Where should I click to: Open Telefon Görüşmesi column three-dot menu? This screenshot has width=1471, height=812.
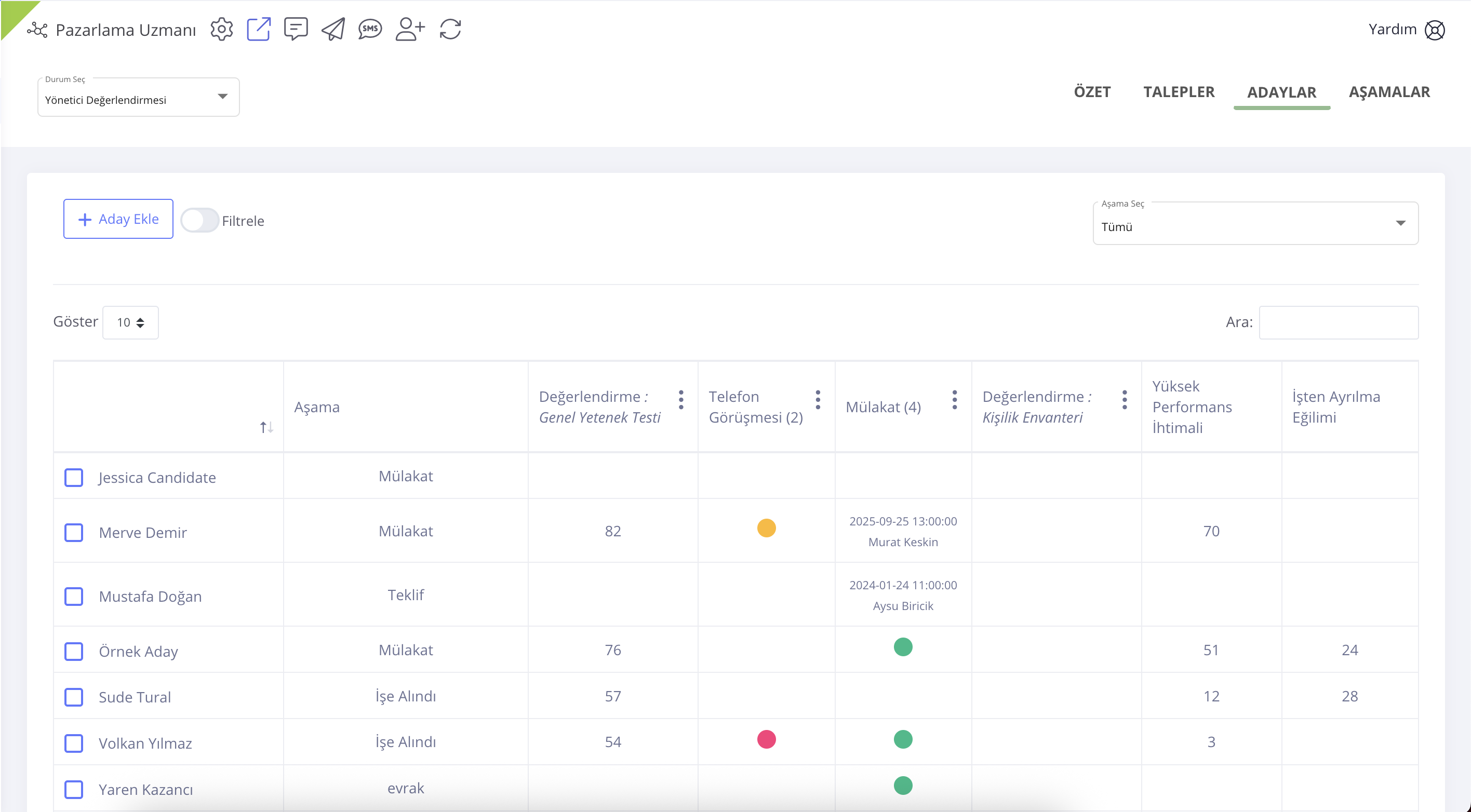coord(818,400)
